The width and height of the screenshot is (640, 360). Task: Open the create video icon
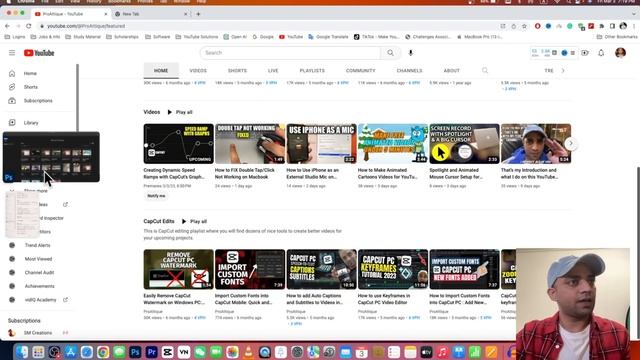coord(585,53)
